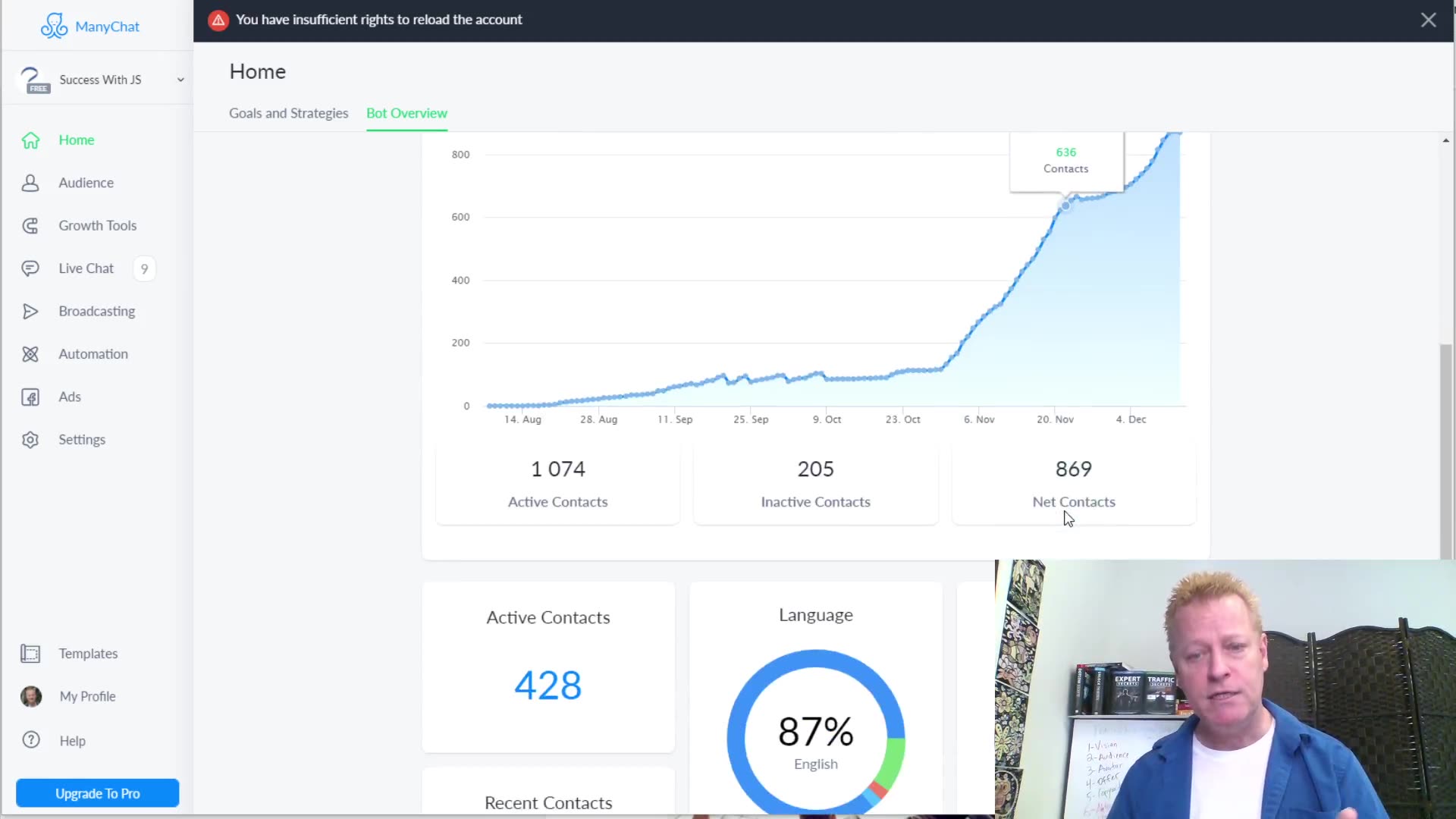Click the 869 Net Contacts card
The height and width of the screenshot is (819, 1456).
pos(1074,484)
